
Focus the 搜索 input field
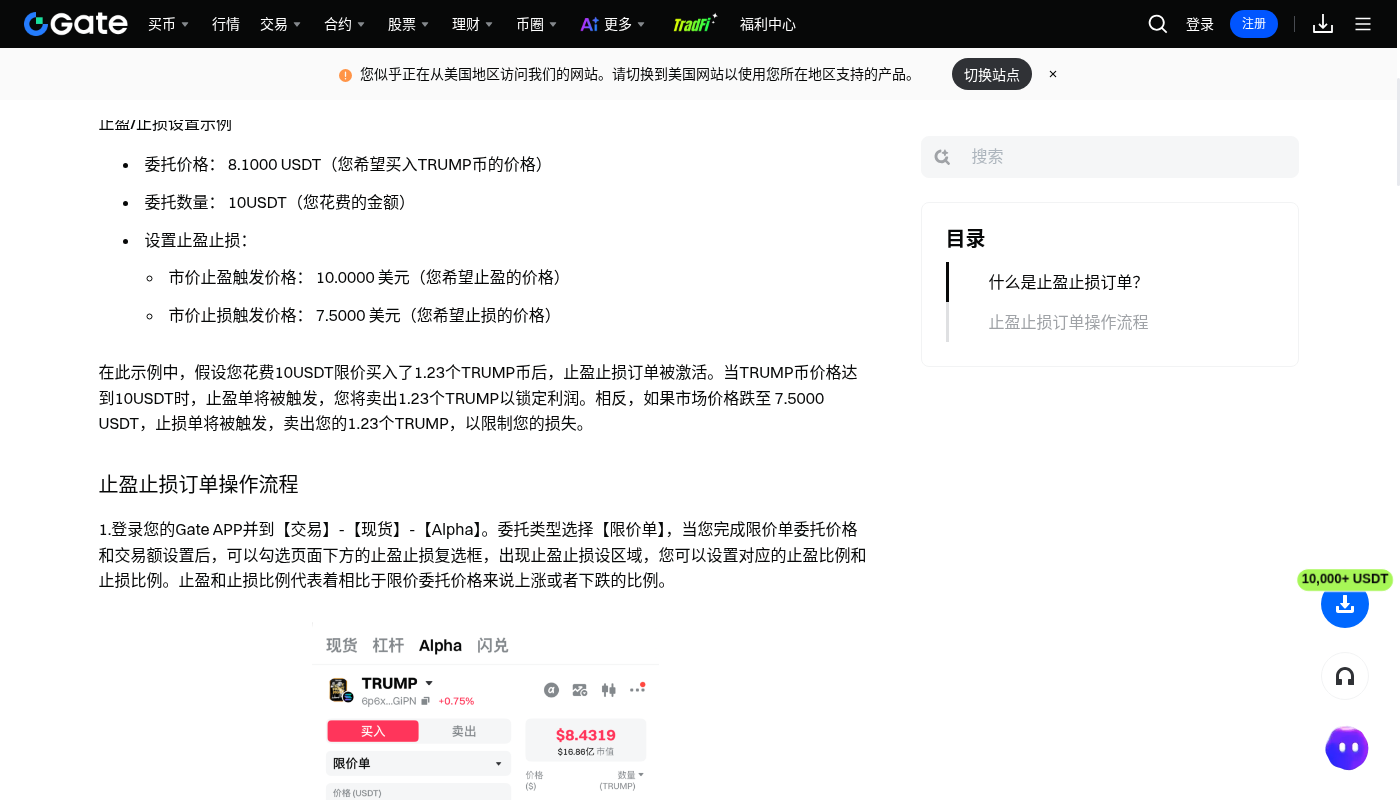coord(1110,157)
